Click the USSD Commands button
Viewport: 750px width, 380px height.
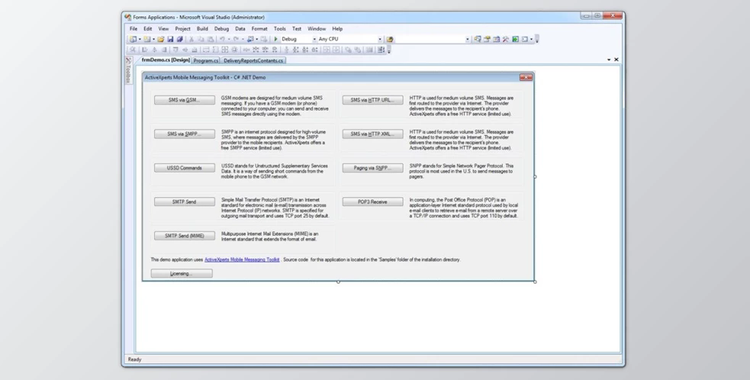(x=184, y=168)
